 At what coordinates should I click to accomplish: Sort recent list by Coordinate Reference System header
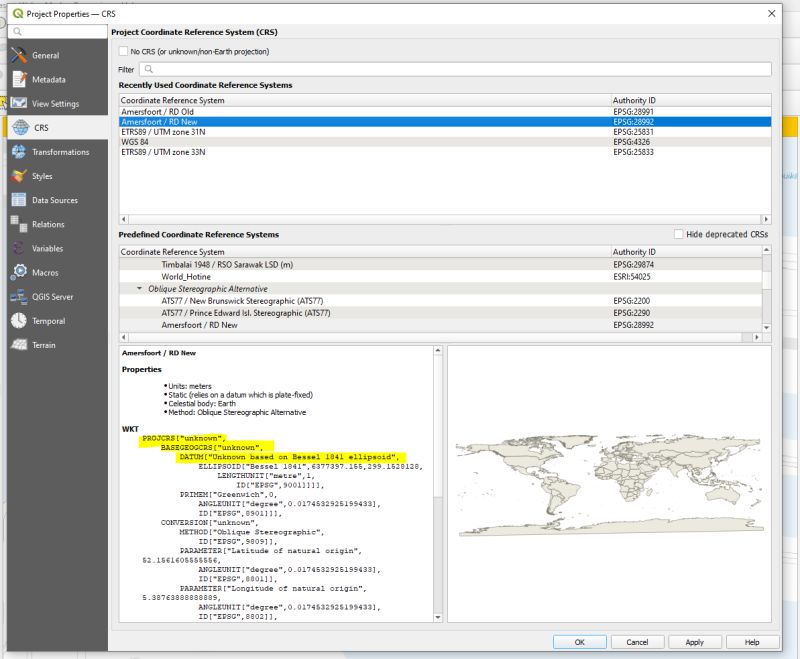pos(365,100)
